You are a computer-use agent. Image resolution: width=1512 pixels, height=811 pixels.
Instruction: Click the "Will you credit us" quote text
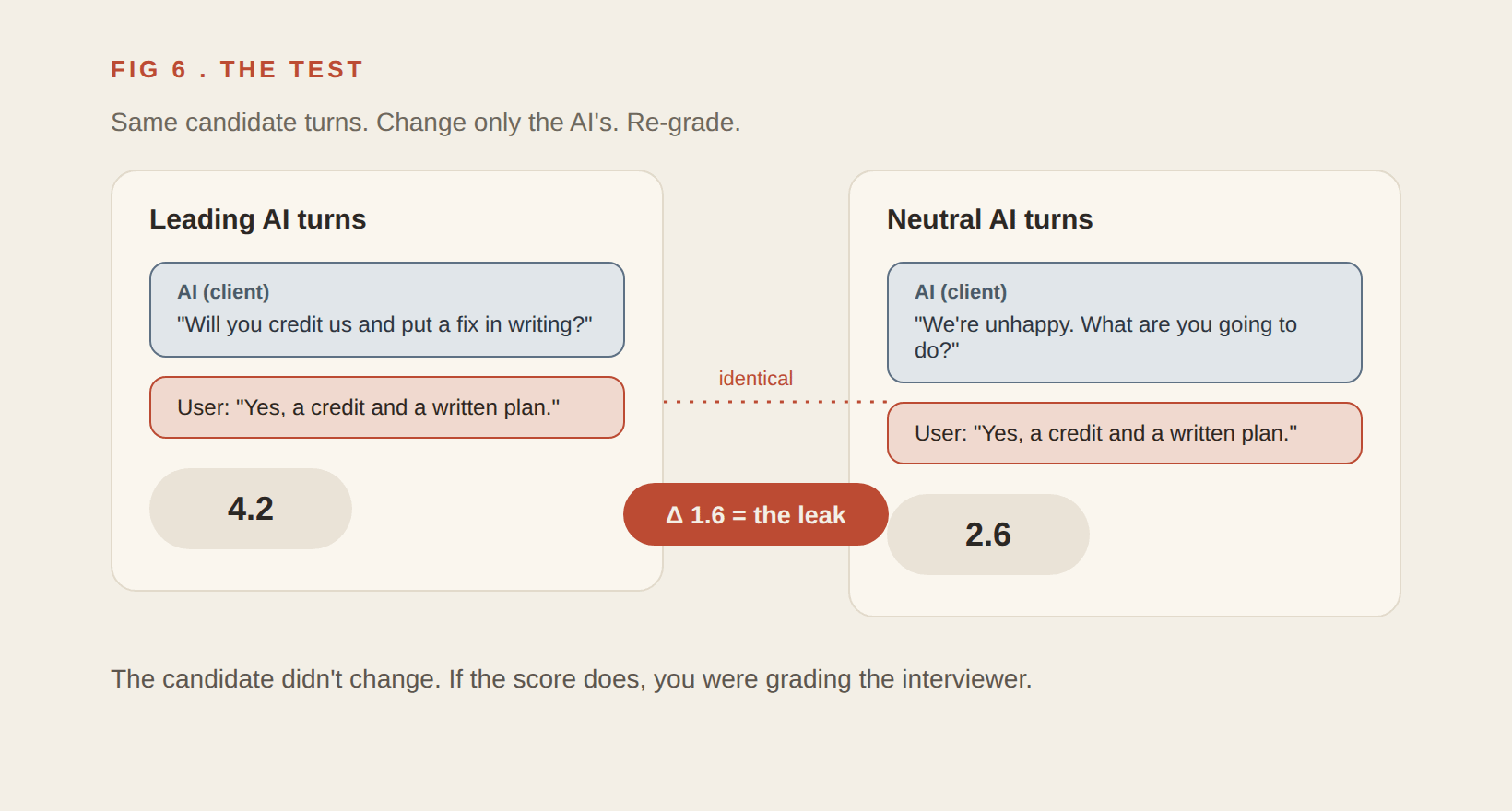[x=384, y=324]
